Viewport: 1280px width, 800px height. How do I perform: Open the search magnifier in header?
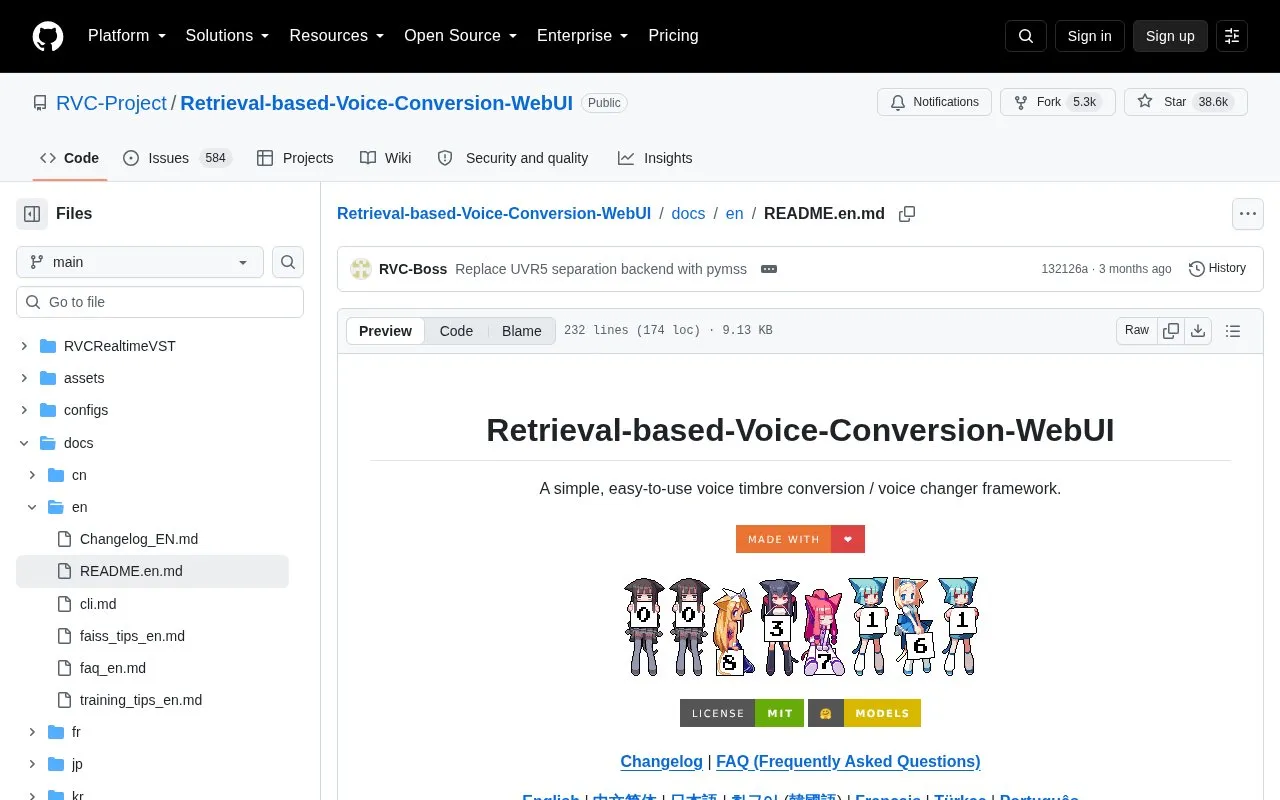point(1026,36)
